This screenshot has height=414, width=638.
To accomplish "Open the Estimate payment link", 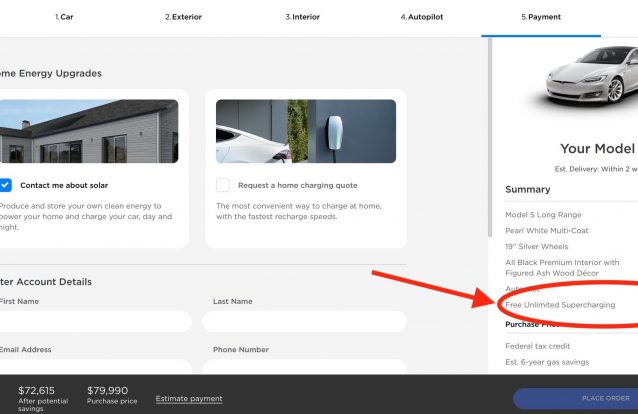I will [x=189, y=399].
